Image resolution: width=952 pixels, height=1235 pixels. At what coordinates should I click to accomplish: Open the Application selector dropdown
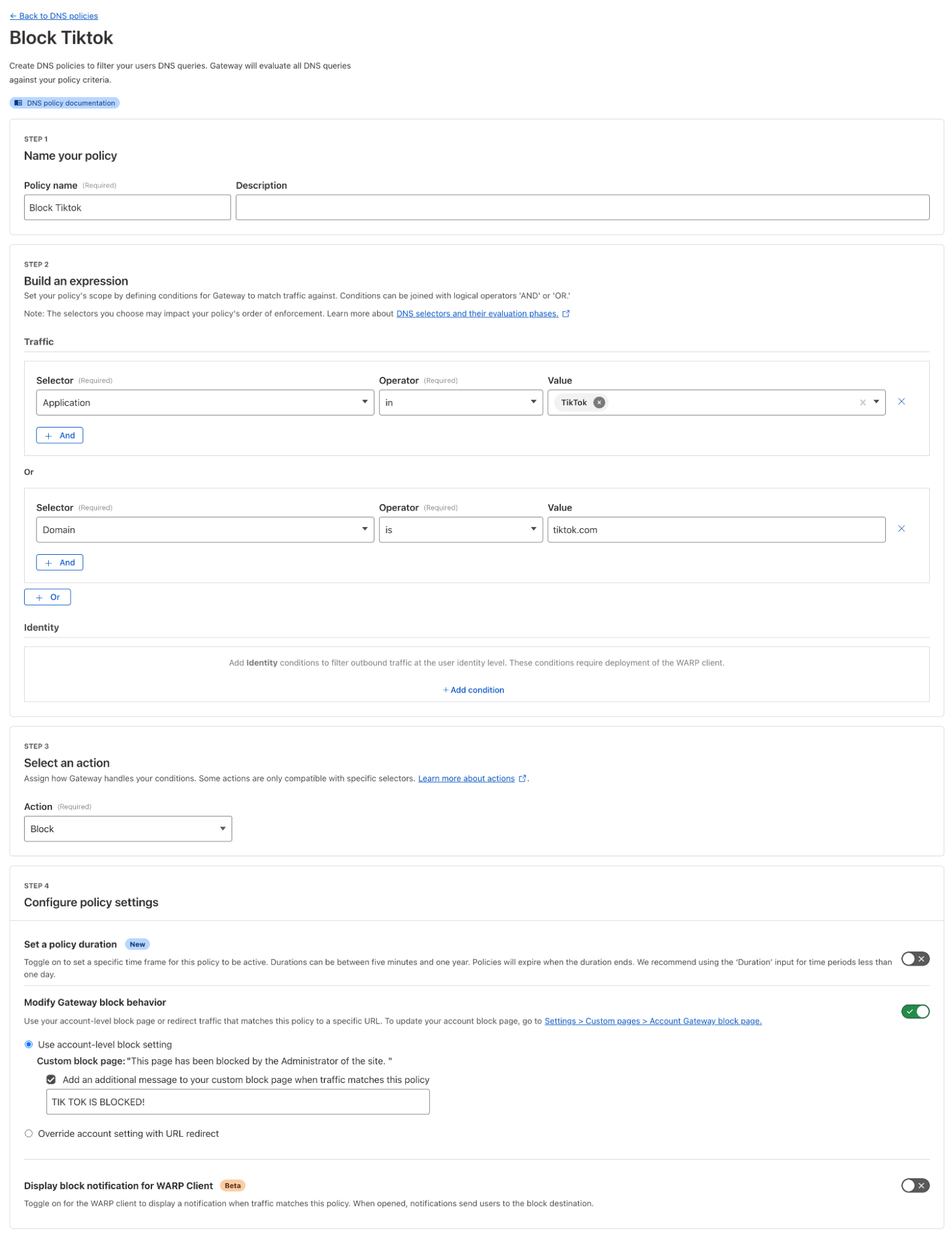click(x=204, y=402)
